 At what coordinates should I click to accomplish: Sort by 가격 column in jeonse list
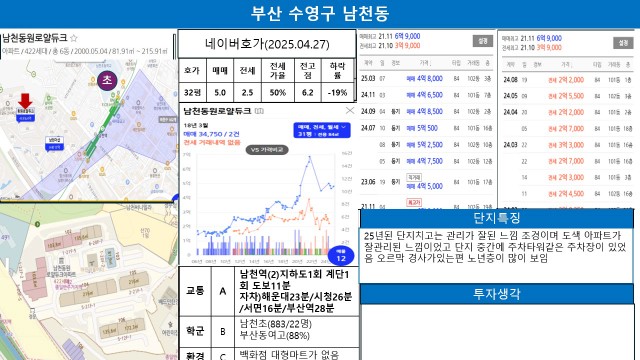[x=566, y=65]
